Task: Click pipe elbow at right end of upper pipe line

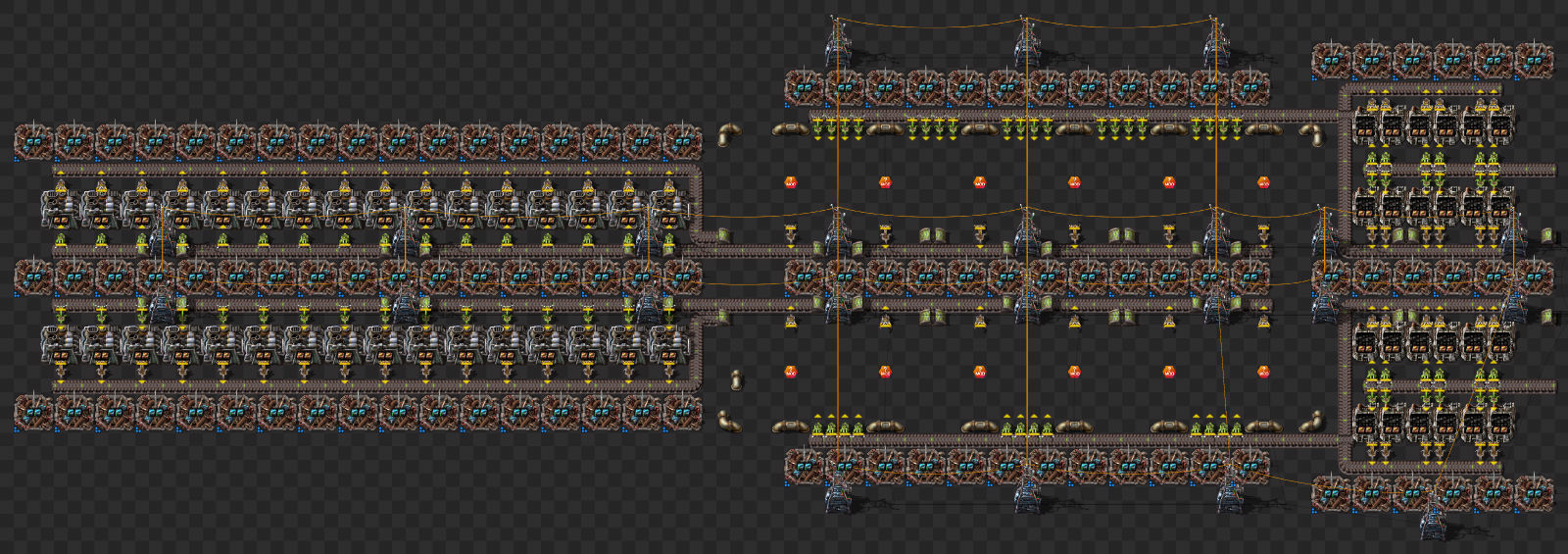Action: [x=1310, y=134]
